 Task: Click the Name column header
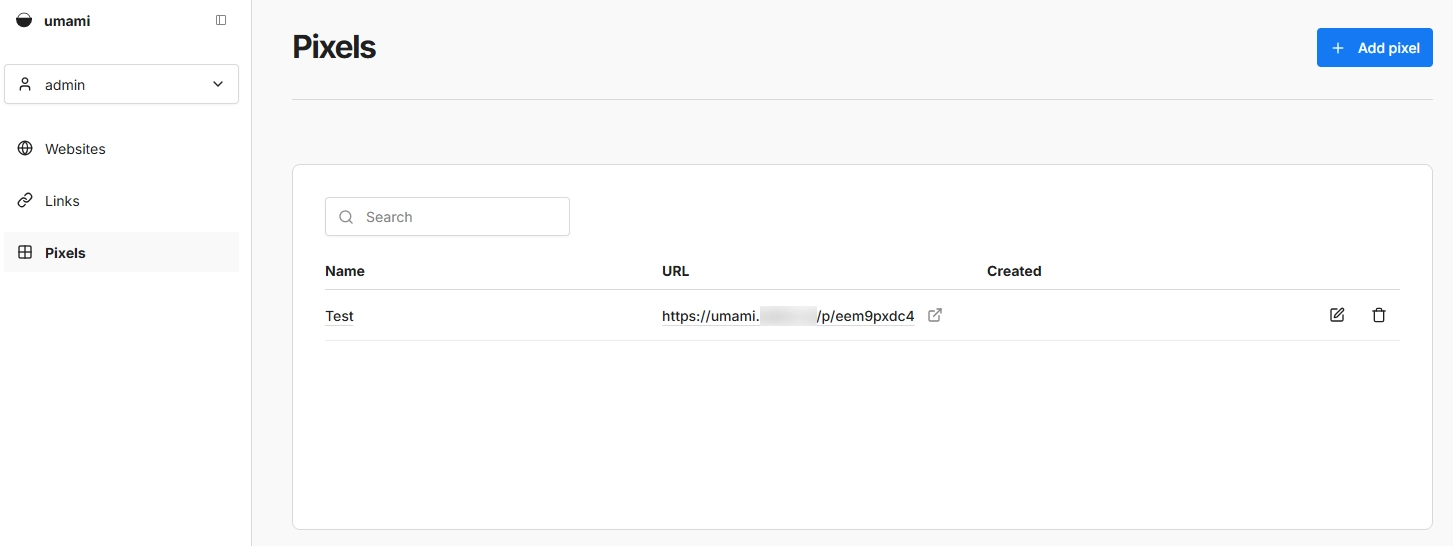coord(345,271)
